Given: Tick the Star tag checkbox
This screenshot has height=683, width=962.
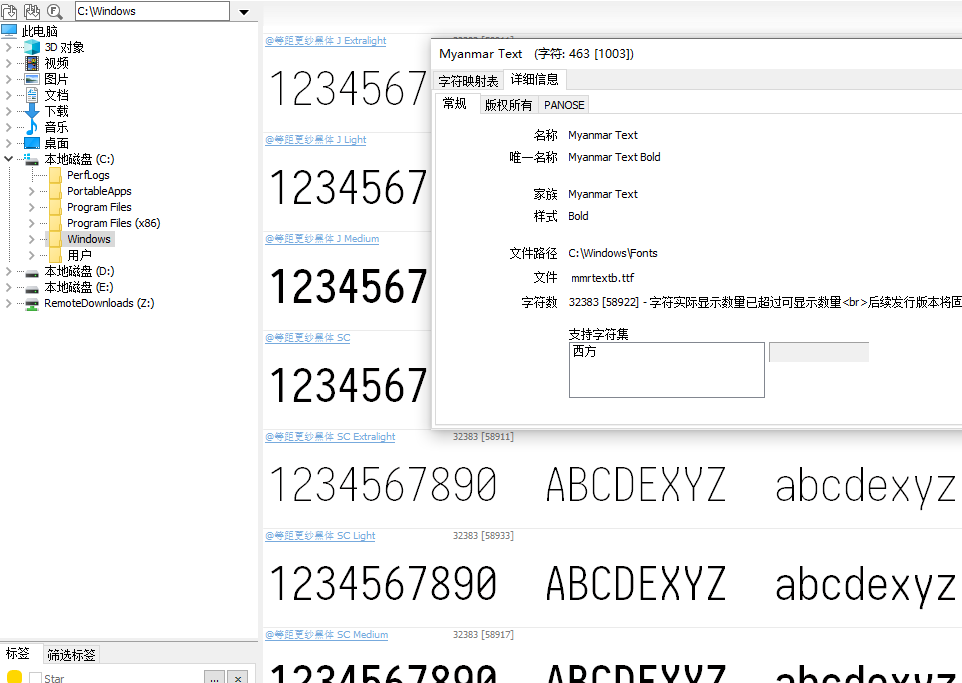Looking at the screenshot, I should (x=35, y=678).
